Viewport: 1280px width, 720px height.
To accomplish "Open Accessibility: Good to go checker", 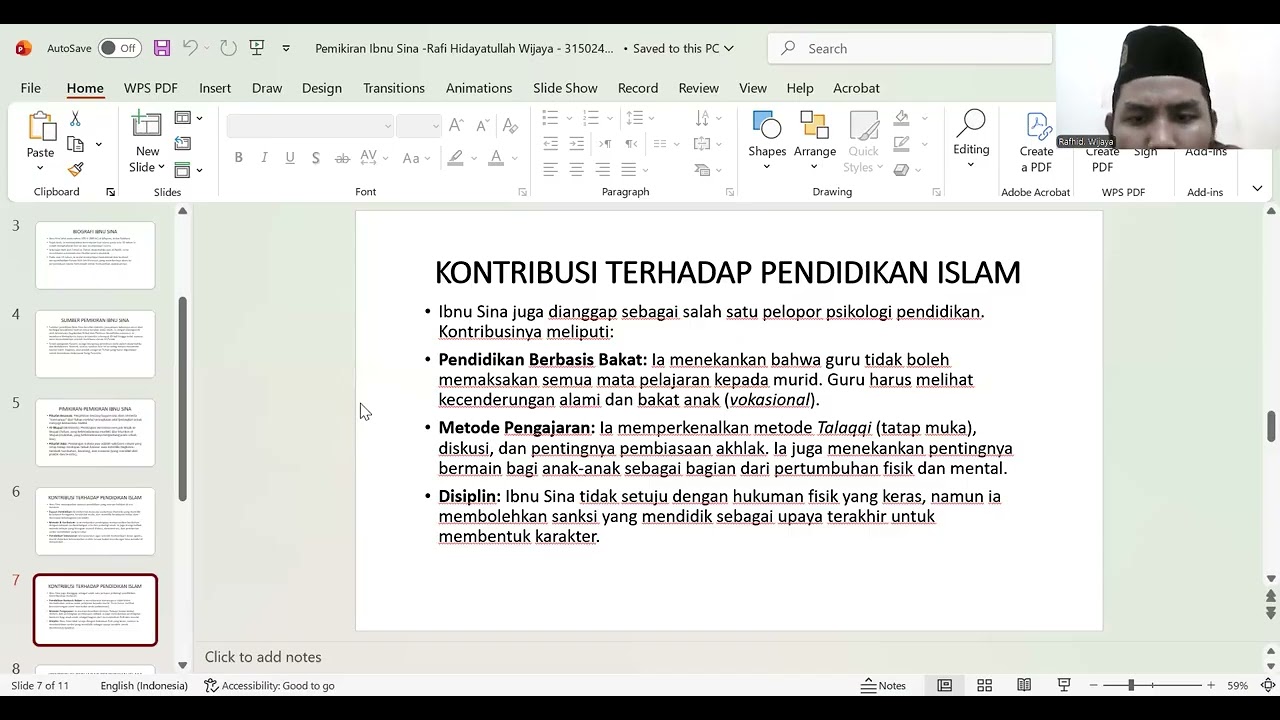I will point(269,685).
